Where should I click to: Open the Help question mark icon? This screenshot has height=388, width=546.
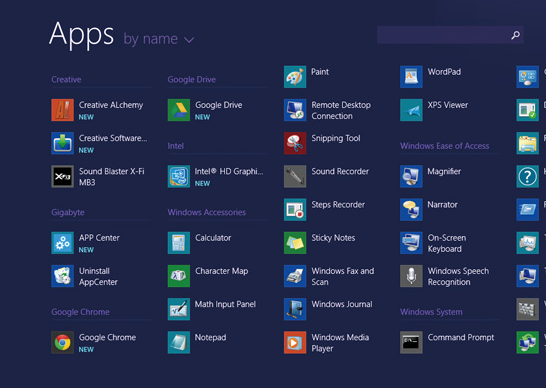click(528, 176)
